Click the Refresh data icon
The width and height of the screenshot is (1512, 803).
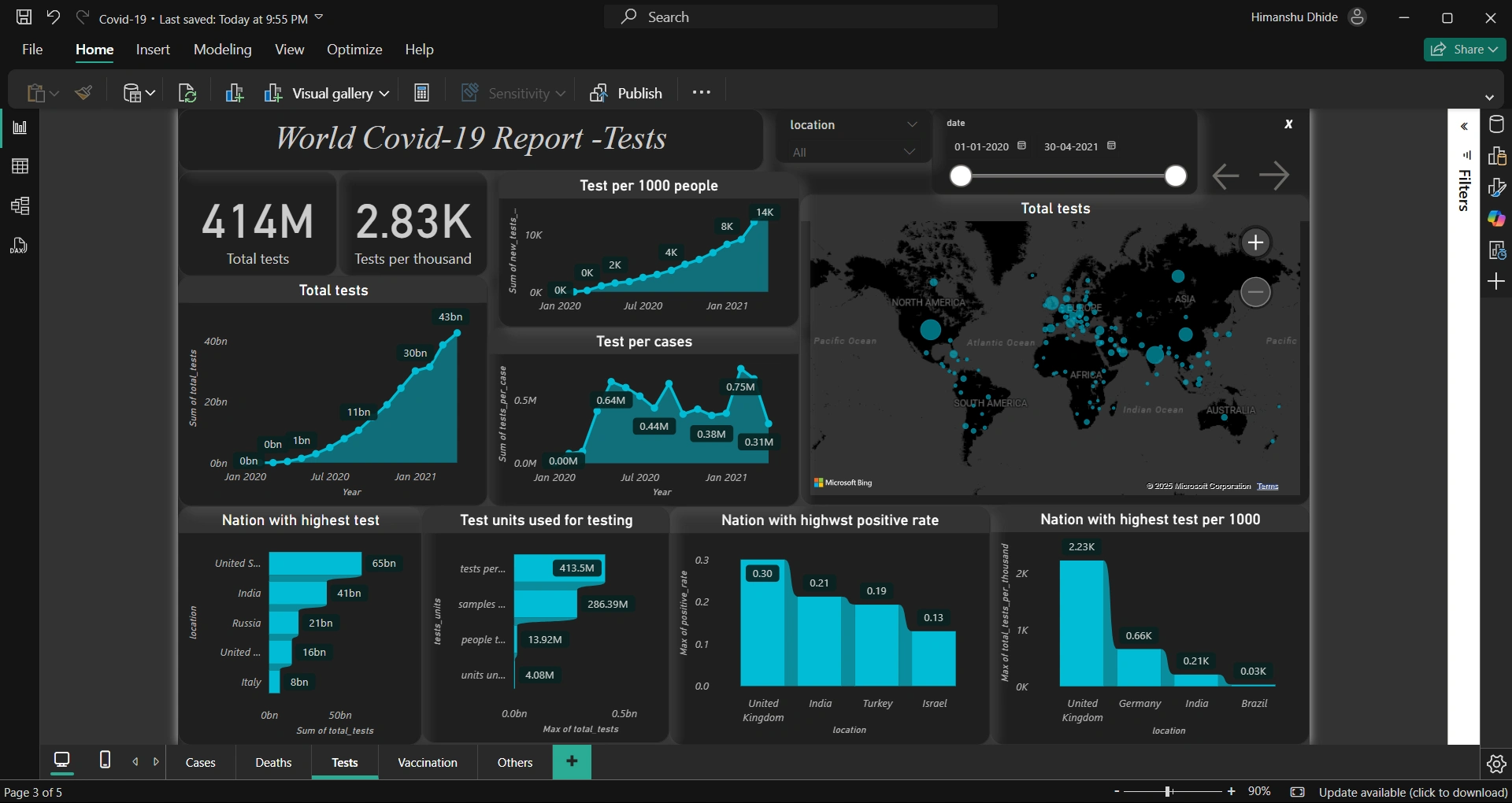pos(187,93)
